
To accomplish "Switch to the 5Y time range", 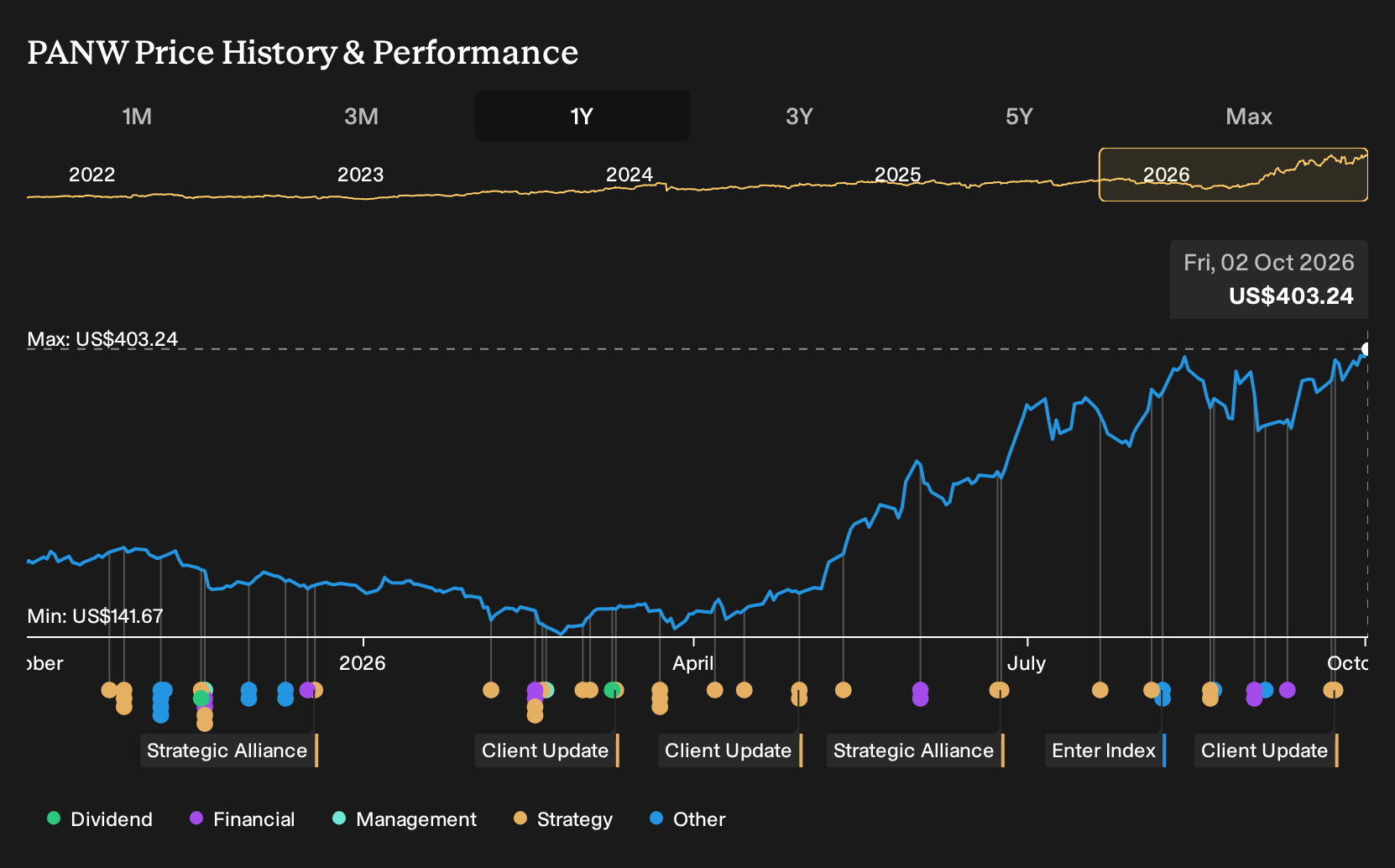I will [1019, 116].
